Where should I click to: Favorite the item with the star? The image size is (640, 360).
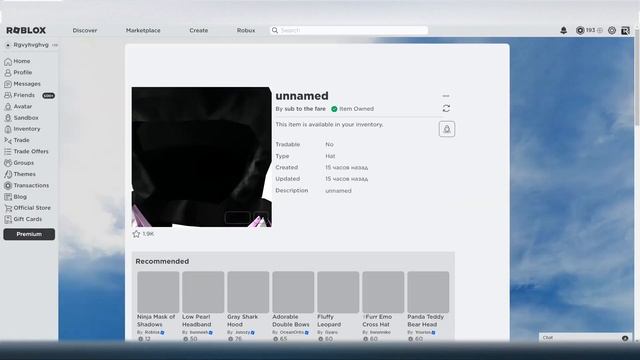pyautogui.click(x=136, y=234)
